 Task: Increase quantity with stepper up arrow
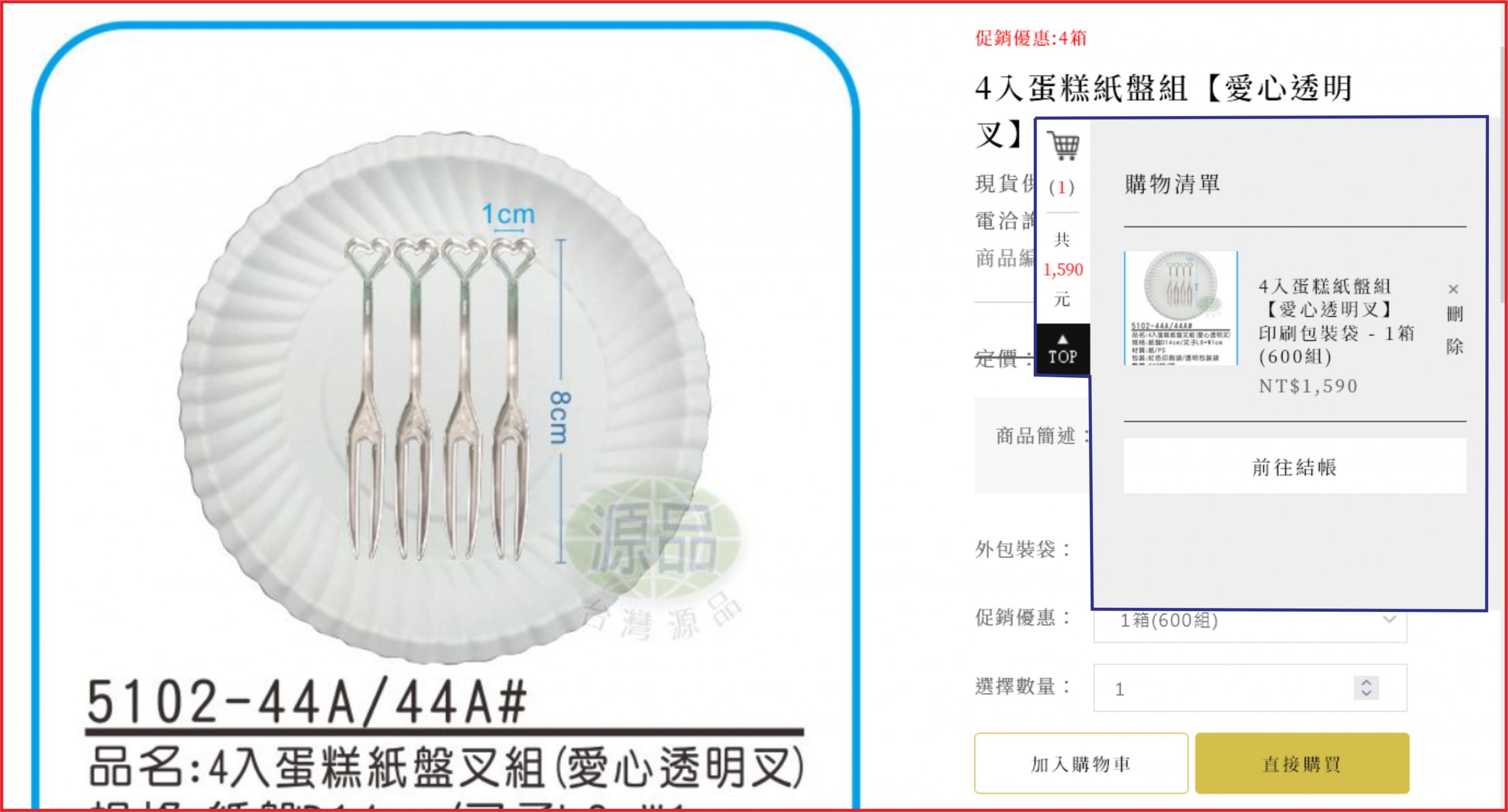click(x=1366, y=683)
